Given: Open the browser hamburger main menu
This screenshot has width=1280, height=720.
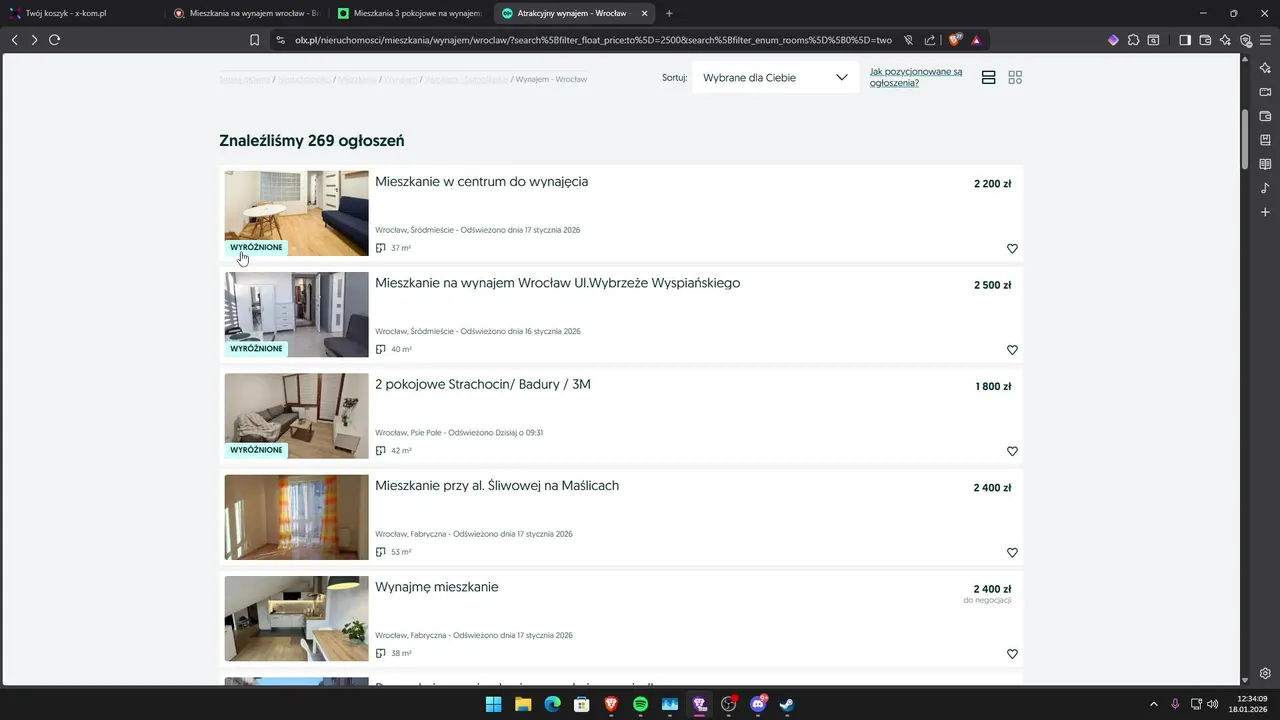Looking at the screenshot, I should click(1265, 40).
